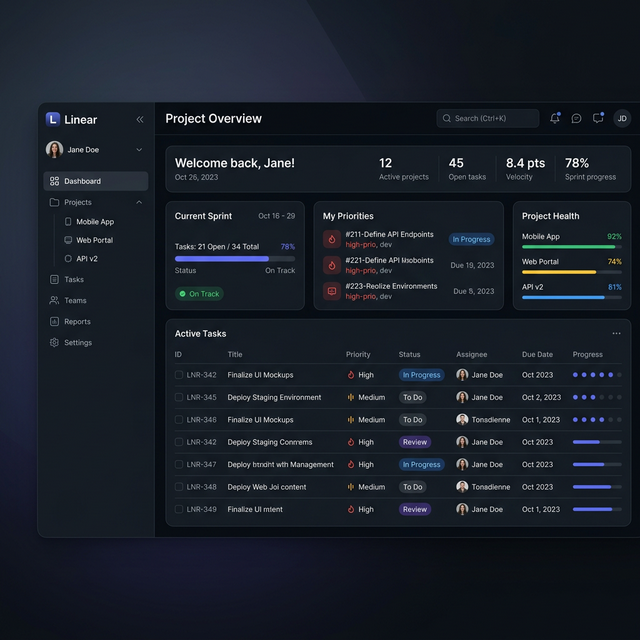Click the 45 Open tasks stat

[467, 169]
